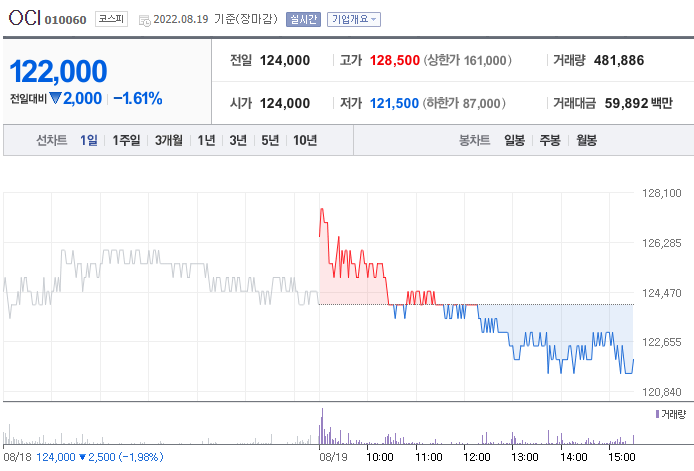Open the 주봉 weekly candle chart
694x471 pixels.
pos(550,140)
